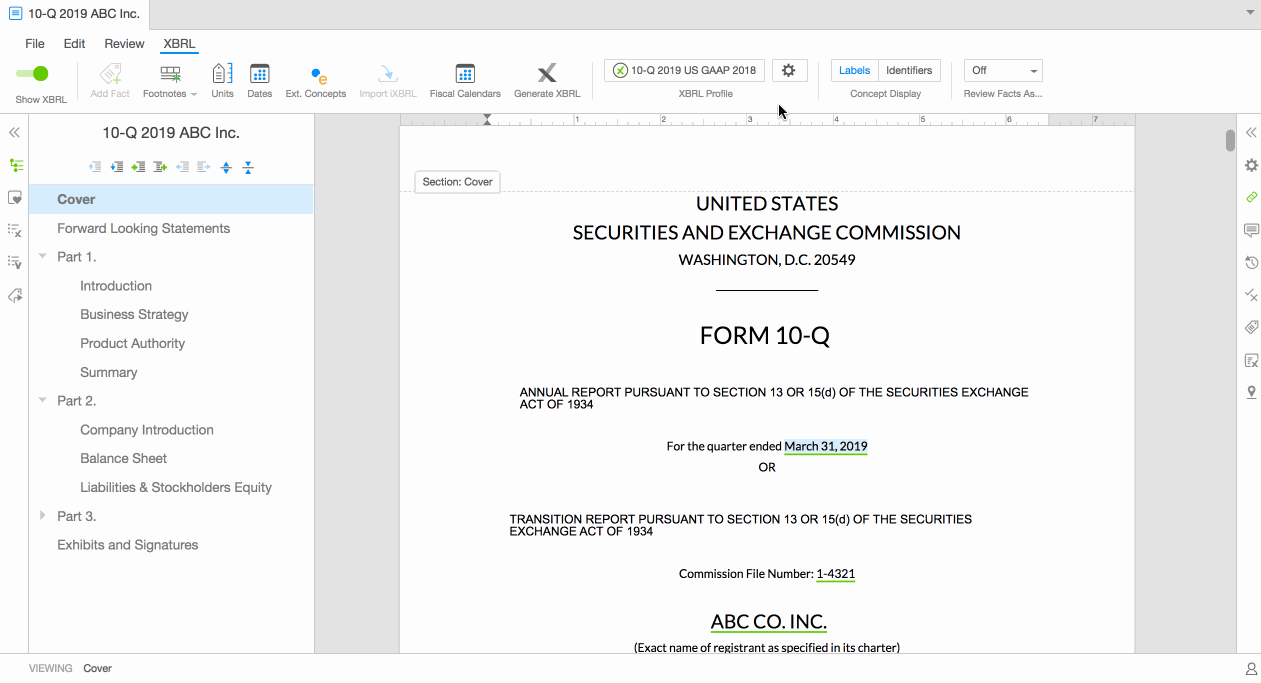Toggle the Show XBRL switch

(x=33, y=73)
